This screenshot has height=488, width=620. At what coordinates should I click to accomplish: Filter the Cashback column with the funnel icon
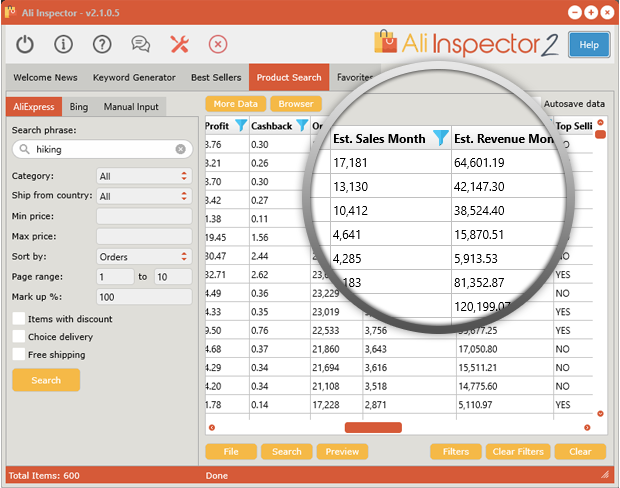pyautogui.click(x=302, y=125)
